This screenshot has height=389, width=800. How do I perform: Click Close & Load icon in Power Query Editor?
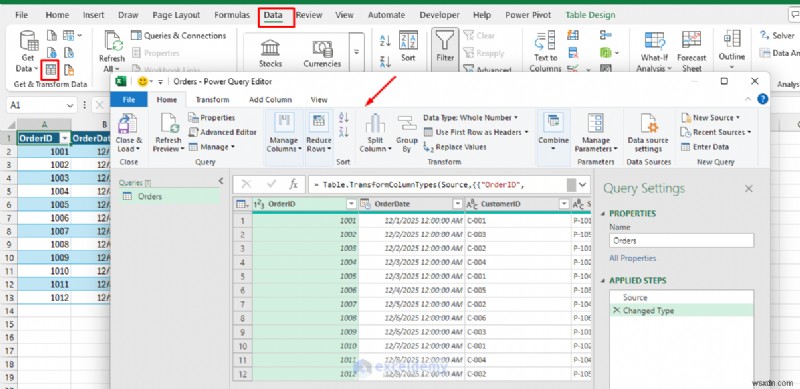(x=128, y=123)
